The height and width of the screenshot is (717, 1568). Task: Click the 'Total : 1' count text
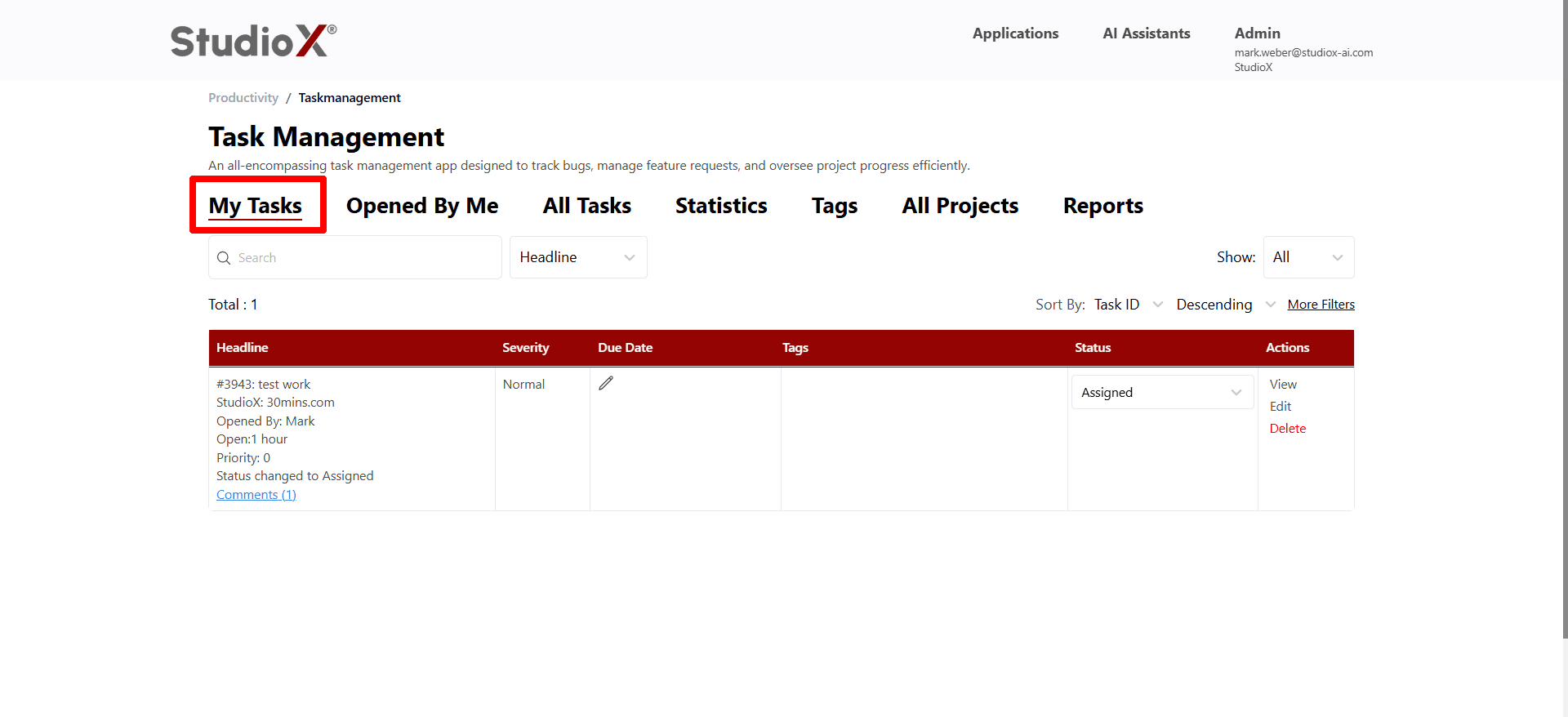pos(233,305)
